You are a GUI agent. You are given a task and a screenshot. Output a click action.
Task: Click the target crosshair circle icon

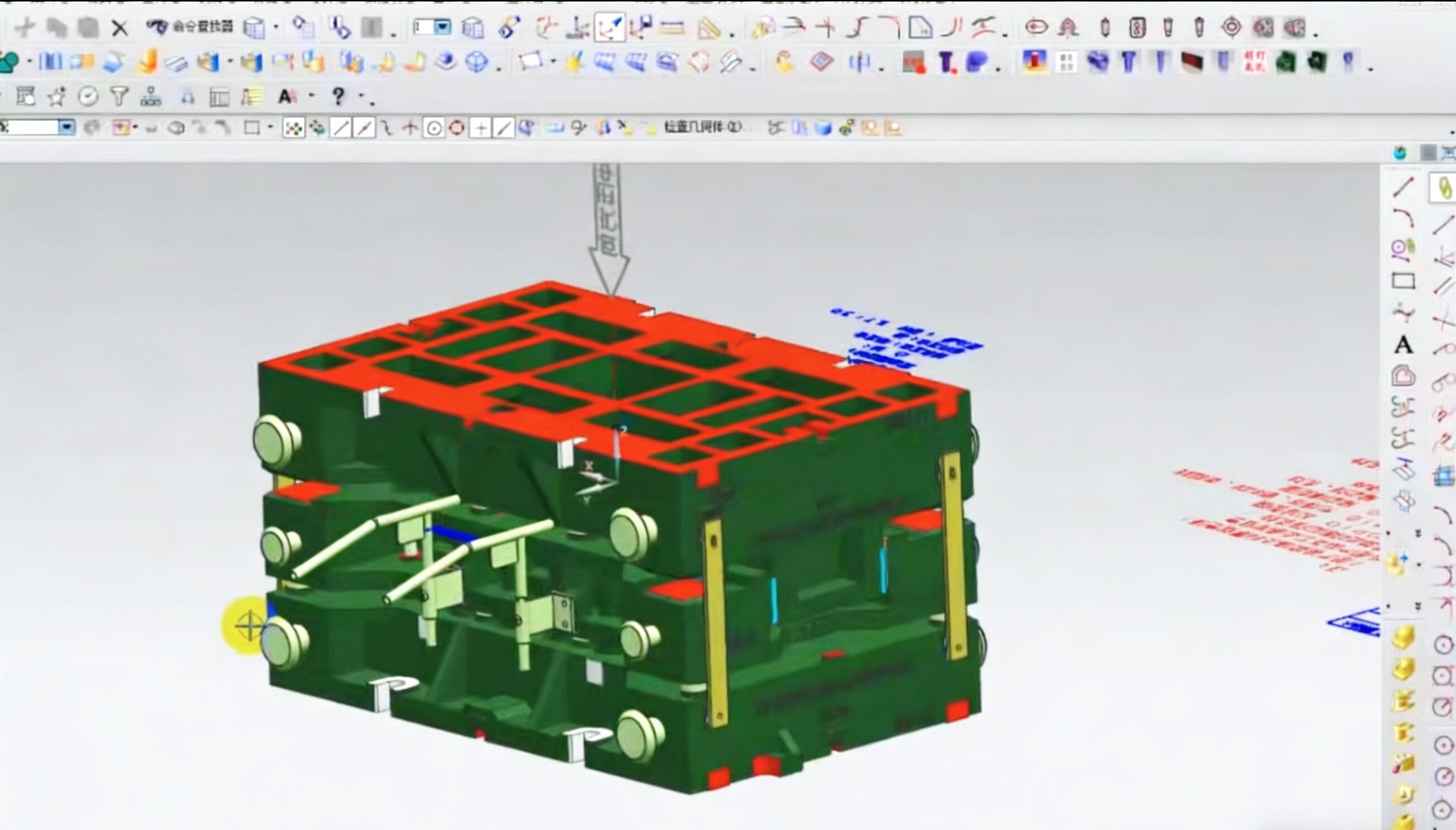(1231, 27)
